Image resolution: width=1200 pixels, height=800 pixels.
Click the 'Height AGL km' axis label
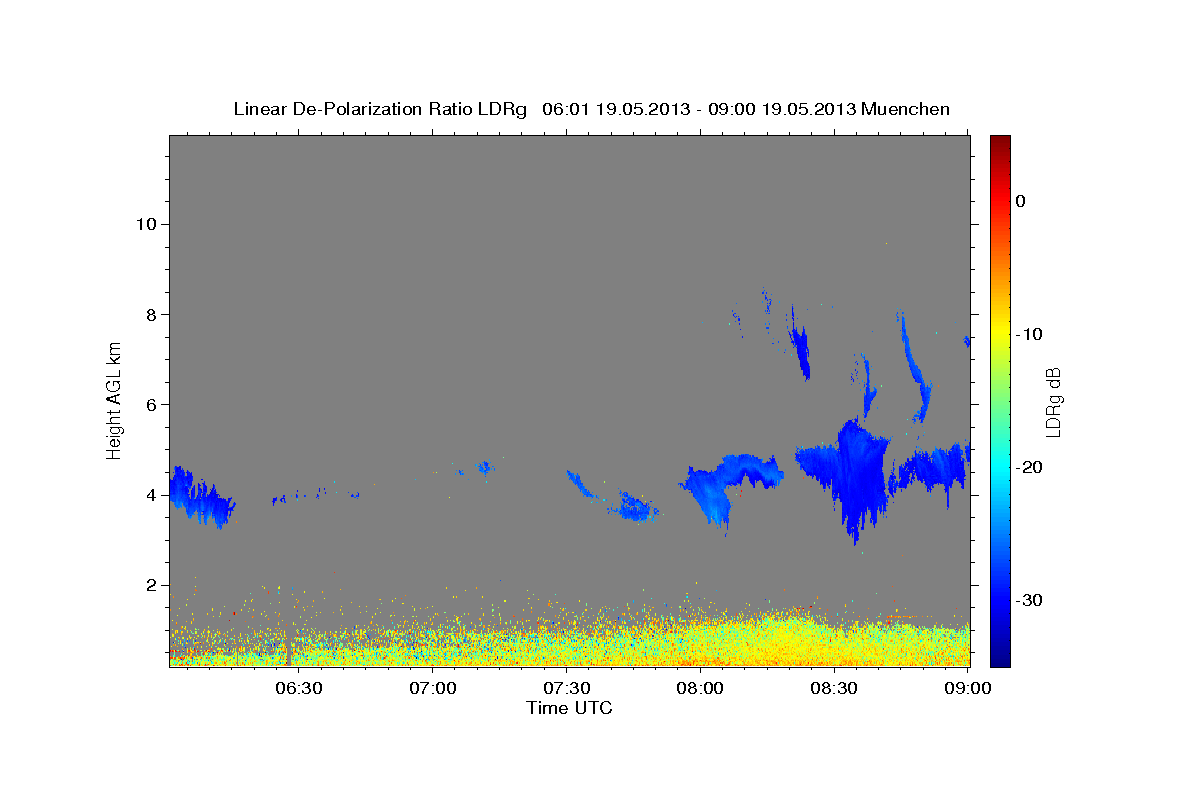coord(115,399)
